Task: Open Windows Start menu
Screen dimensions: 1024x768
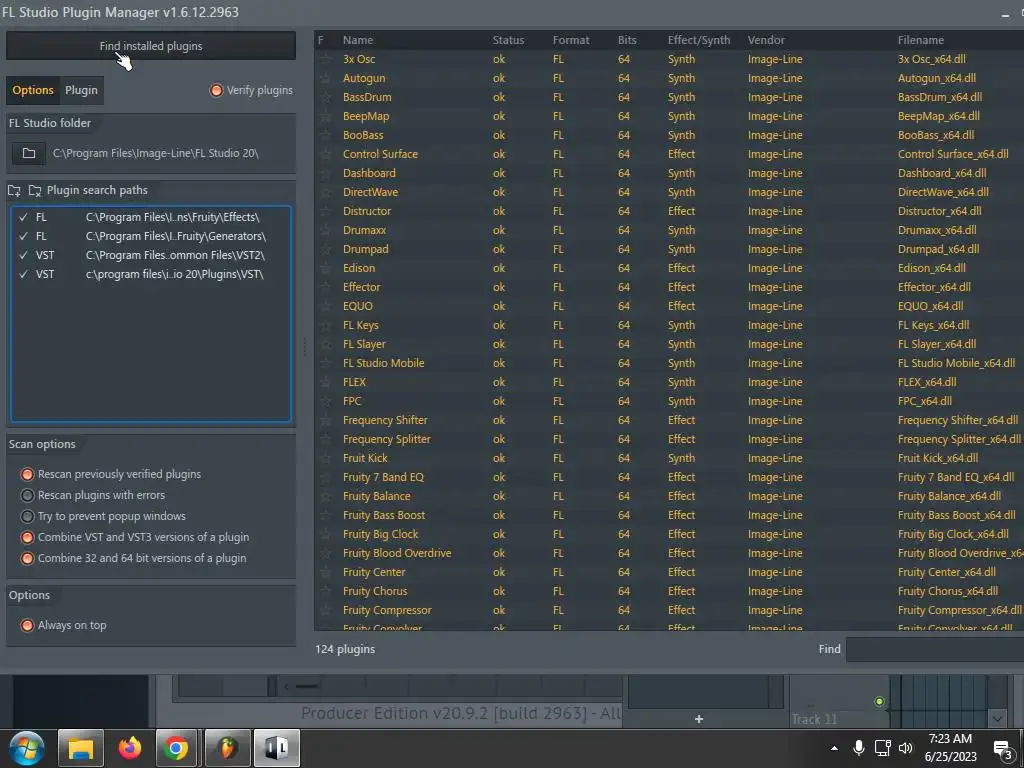Action: 26,748
